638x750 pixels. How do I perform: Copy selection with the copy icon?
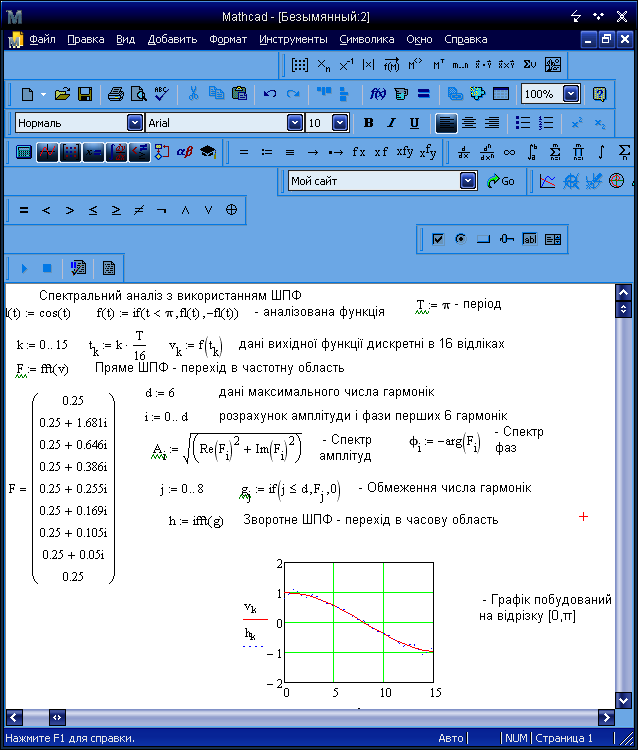click(216, 94)
